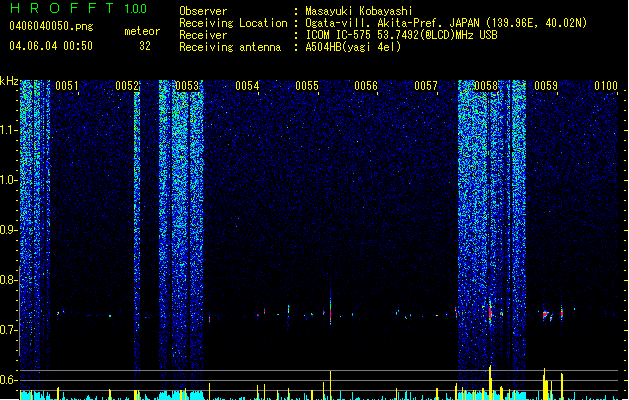Select the 0055 time label
This screenshot has height=400, width=629.
[x=307, y=86]
